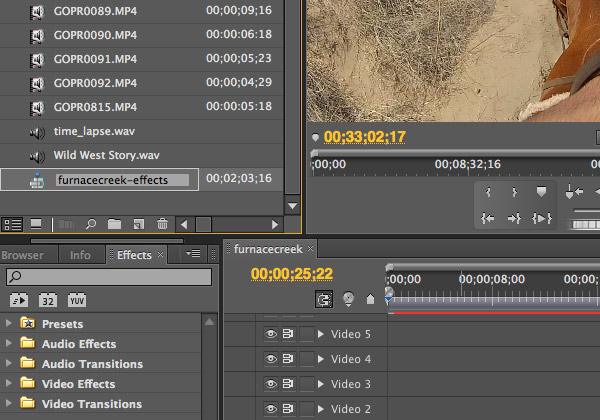Filter 32-bit color effects
The image size is (600, 420).
pos(48,301)
